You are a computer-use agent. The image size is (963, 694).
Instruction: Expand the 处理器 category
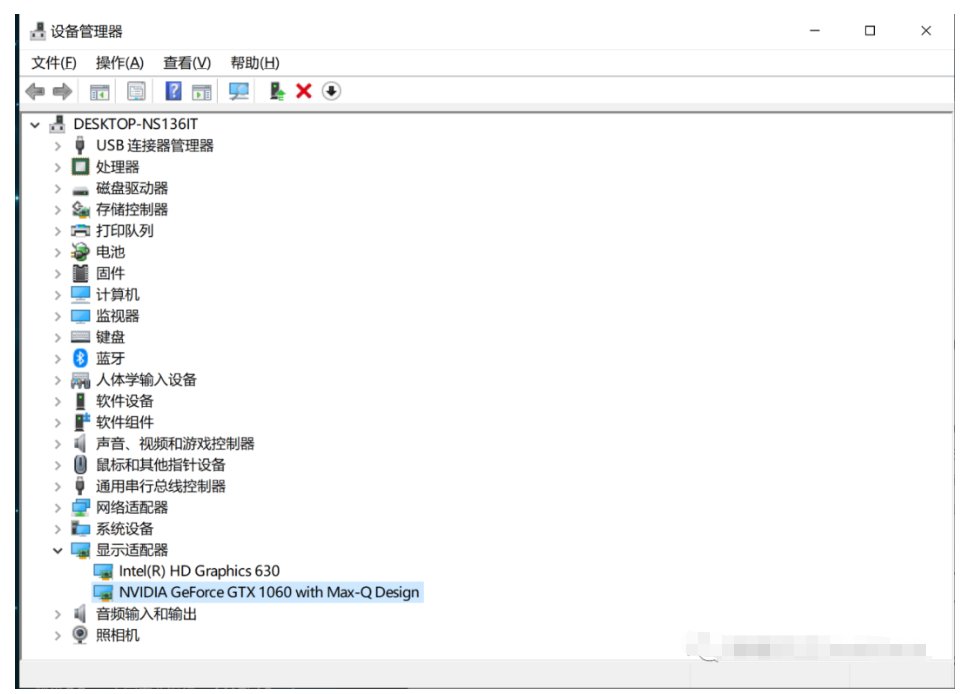(58, 167)
